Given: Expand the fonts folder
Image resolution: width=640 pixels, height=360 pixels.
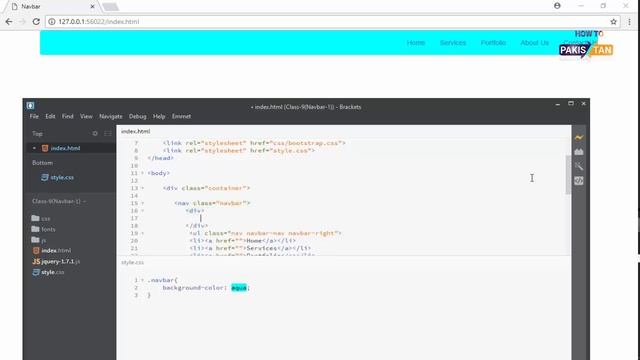Looking at the screenshot, I should 44,229.
